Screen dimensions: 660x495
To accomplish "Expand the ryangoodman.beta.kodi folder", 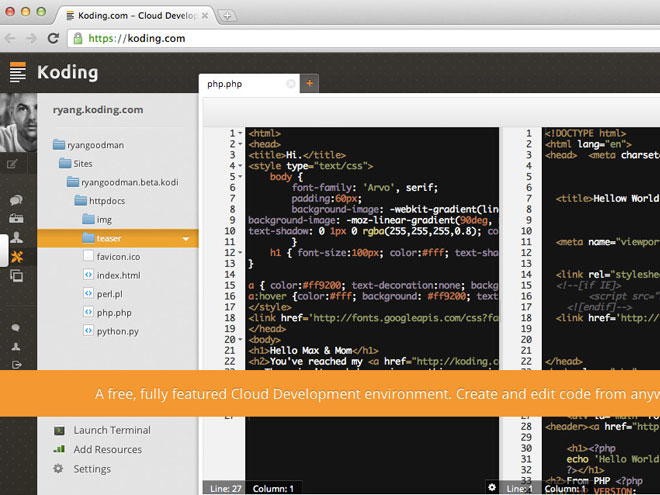I will tap(122, 182).
